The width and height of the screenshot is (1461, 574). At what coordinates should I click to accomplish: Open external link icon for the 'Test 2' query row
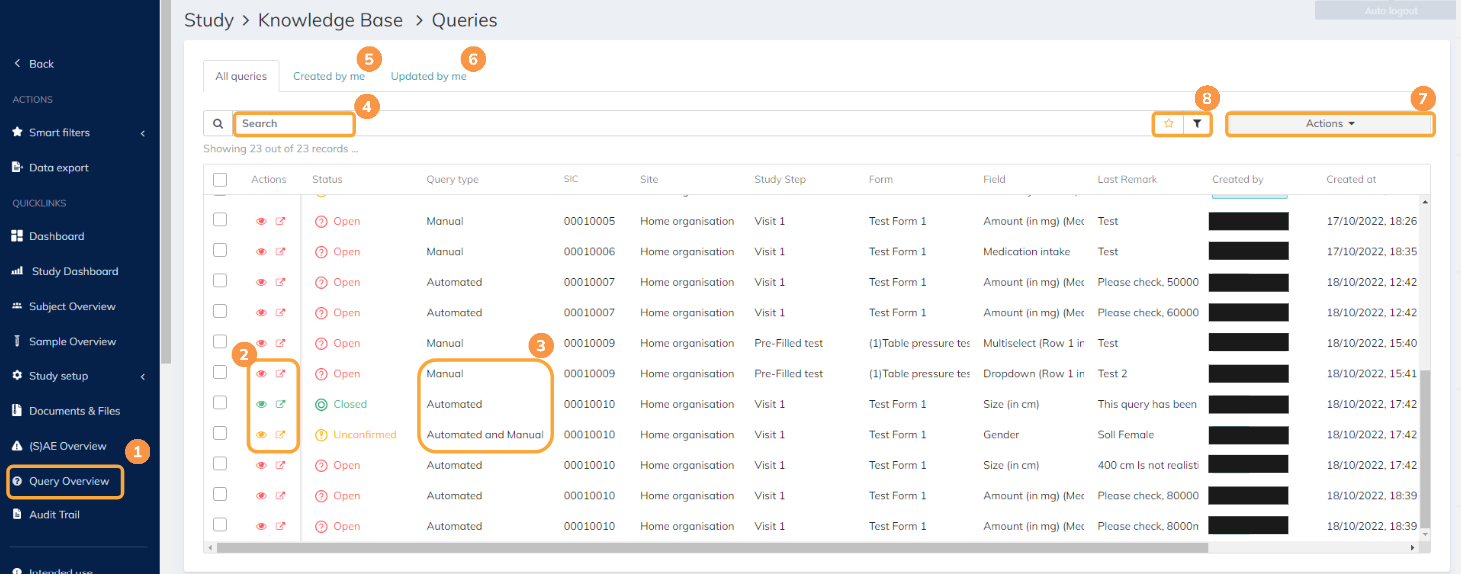(x=281, y=374)
